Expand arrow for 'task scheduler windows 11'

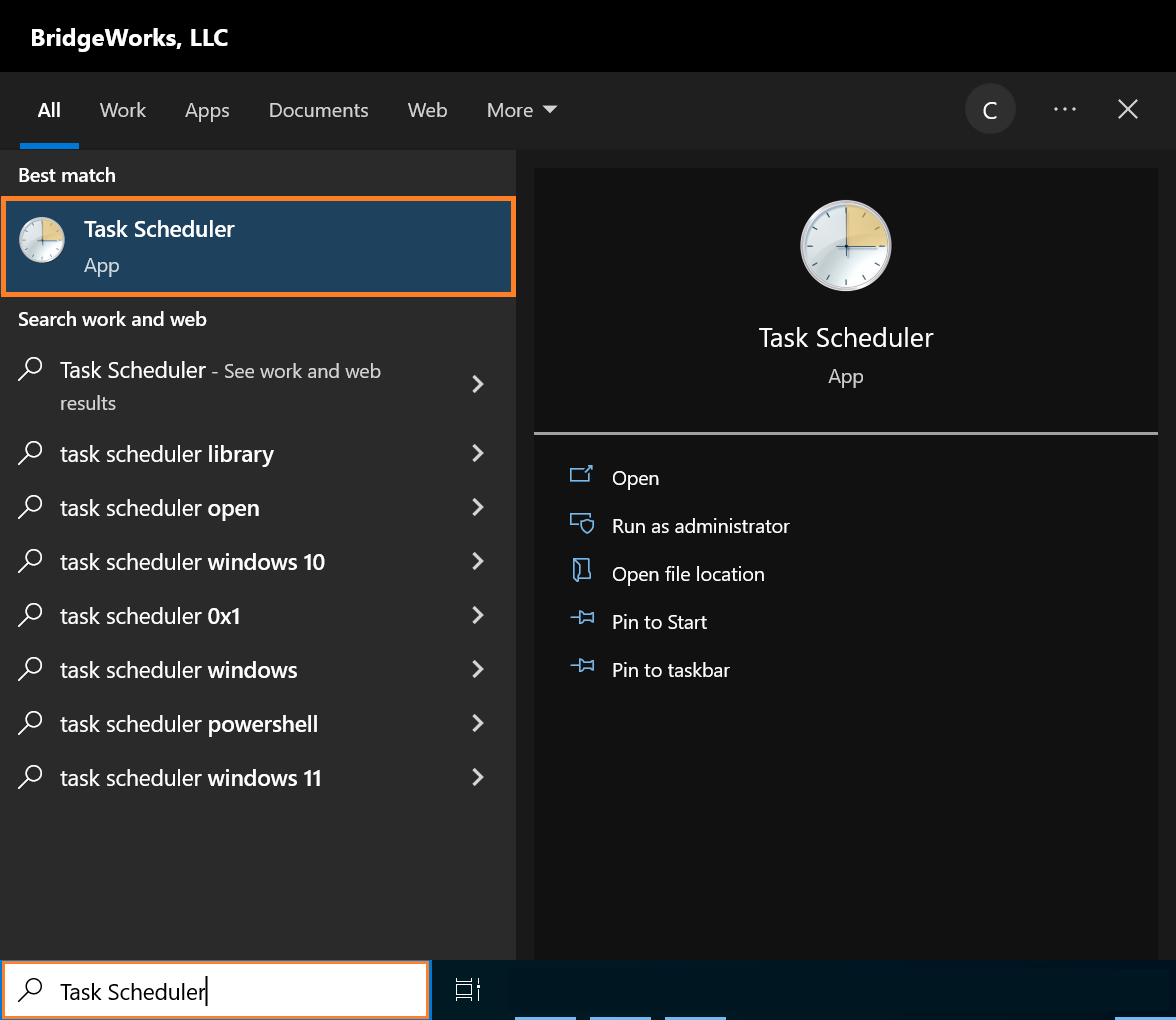pos(478,777)
